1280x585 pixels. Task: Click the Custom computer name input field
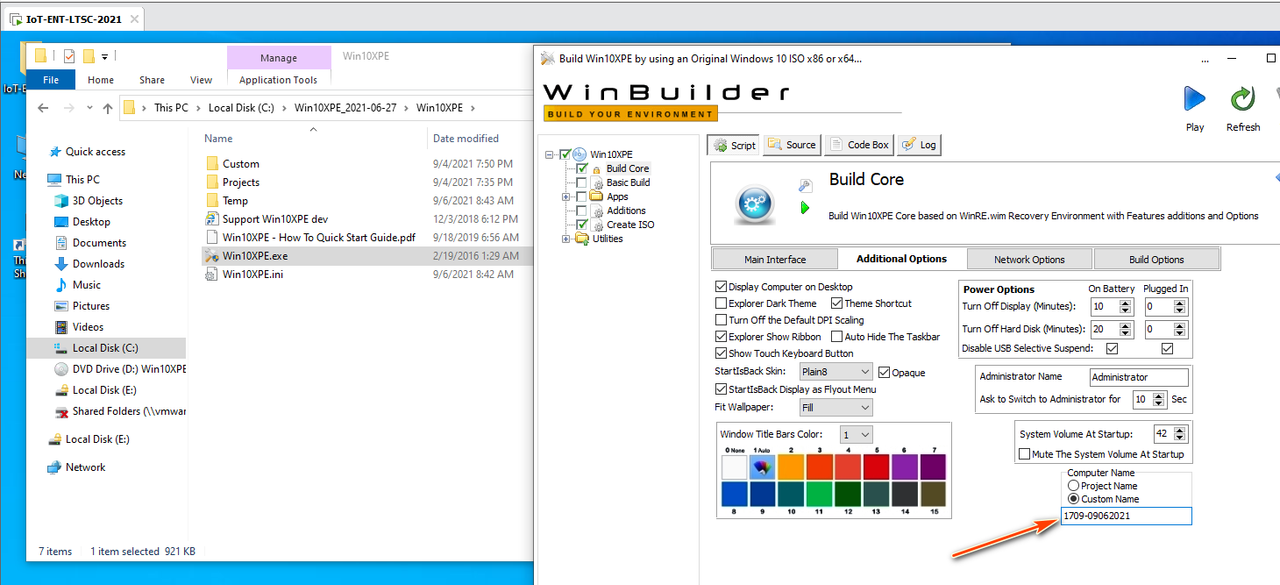coord(1126,516)
